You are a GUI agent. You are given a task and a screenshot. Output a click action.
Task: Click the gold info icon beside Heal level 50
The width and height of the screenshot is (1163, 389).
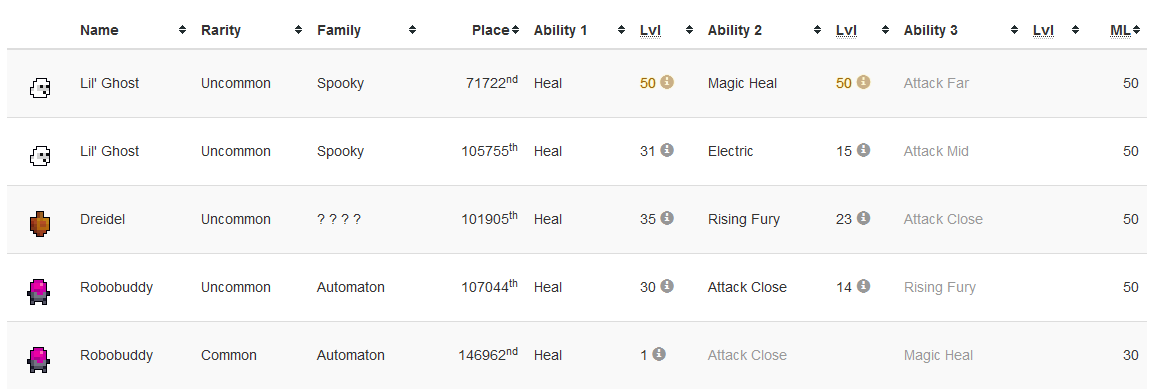(667, 82)
